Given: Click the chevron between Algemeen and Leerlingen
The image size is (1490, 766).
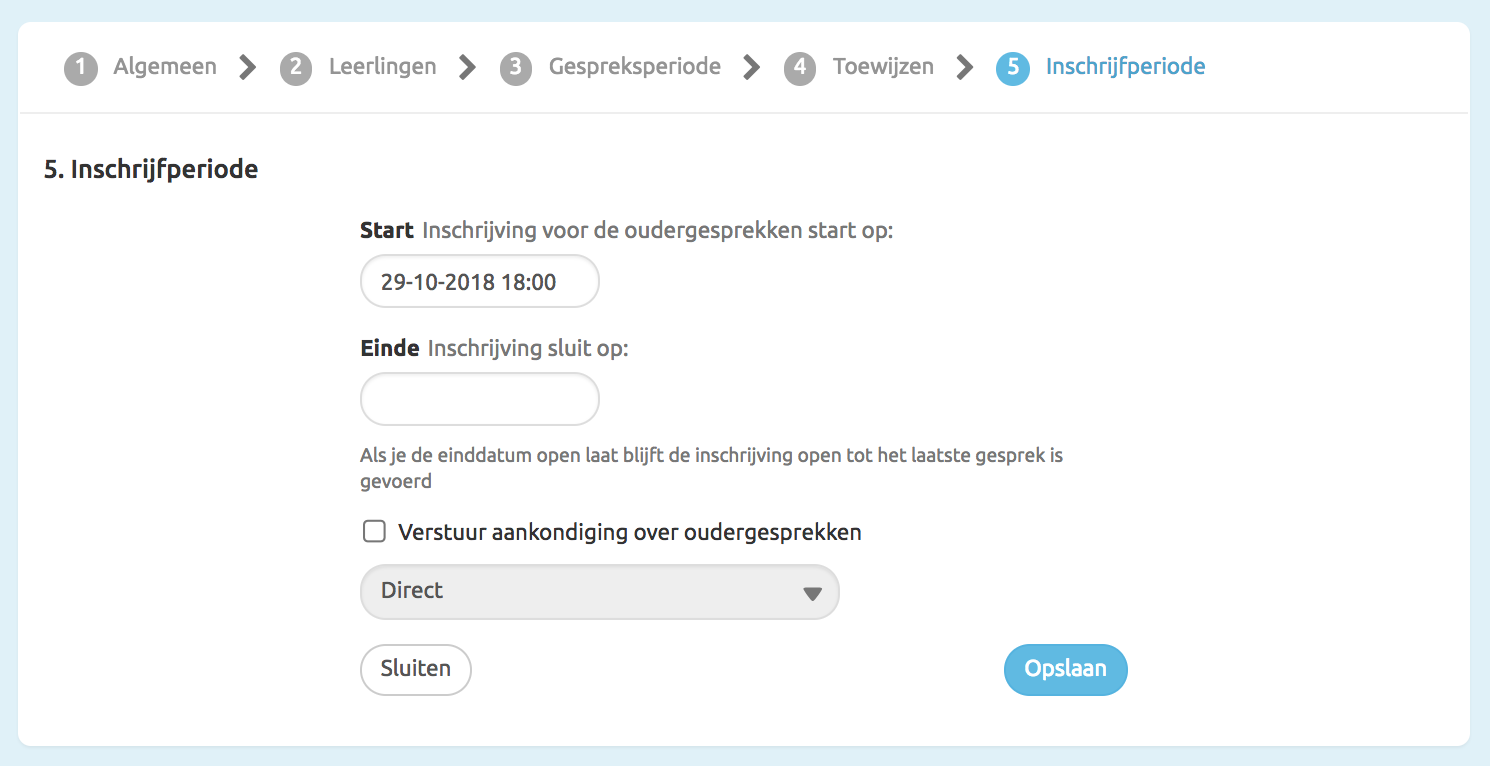Looking at the screenshot, I should pyautogui.click(x=245, y=67).
